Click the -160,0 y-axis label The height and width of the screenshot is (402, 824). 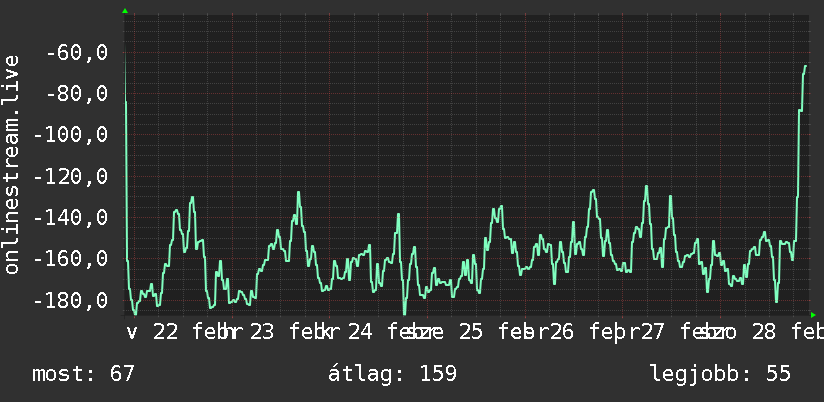click(x=71, y=259)
